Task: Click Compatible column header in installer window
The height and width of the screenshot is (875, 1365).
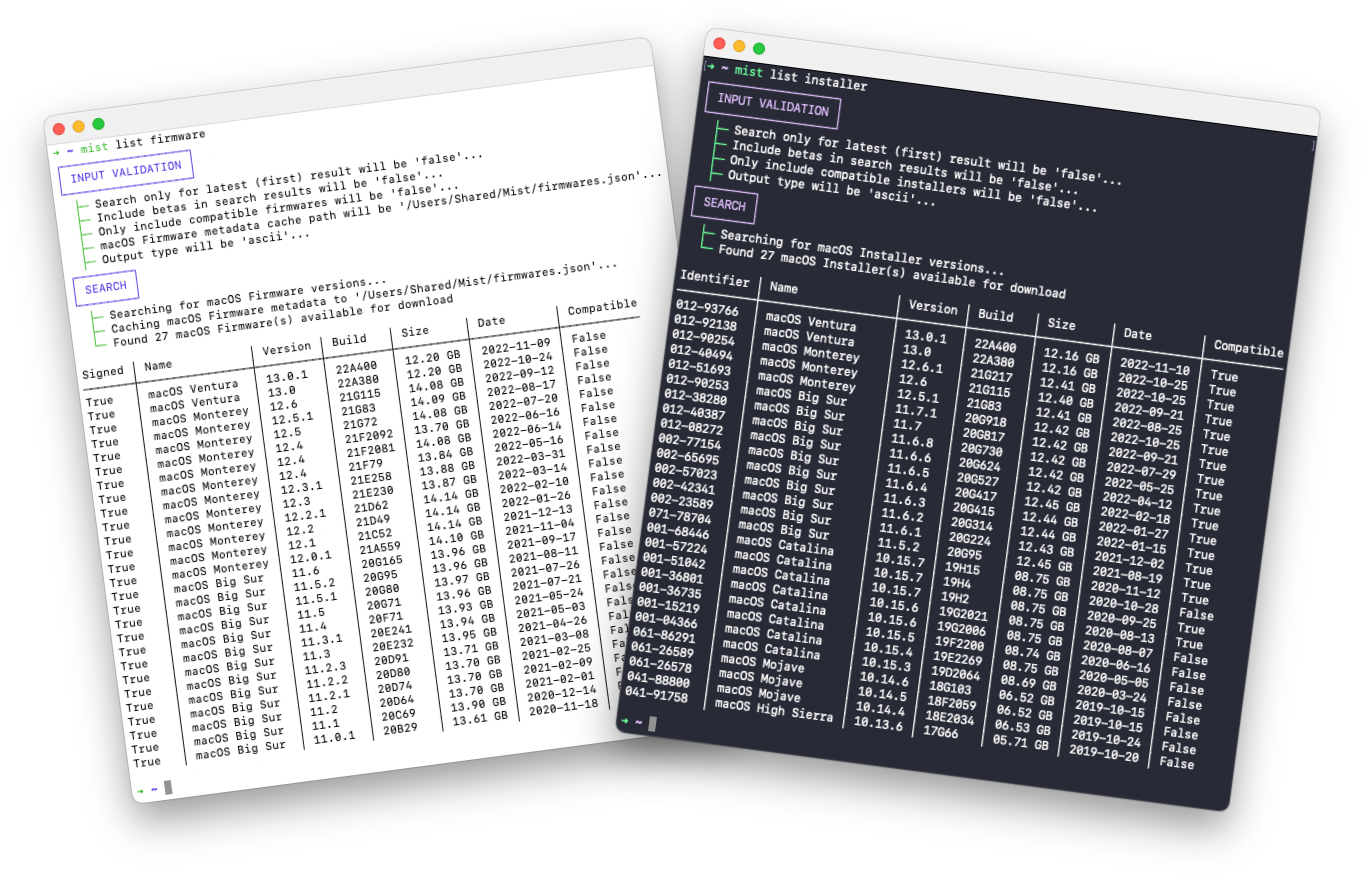Action: point(1249,348)
